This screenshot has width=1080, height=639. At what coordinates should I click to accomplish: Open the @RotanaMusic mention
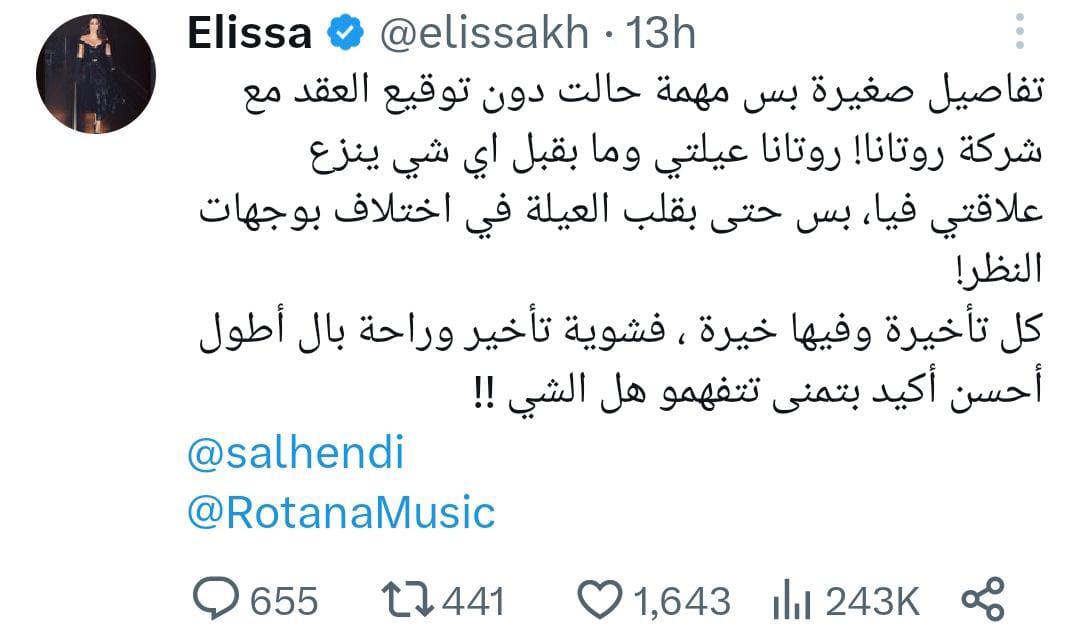tap(341, 512)
